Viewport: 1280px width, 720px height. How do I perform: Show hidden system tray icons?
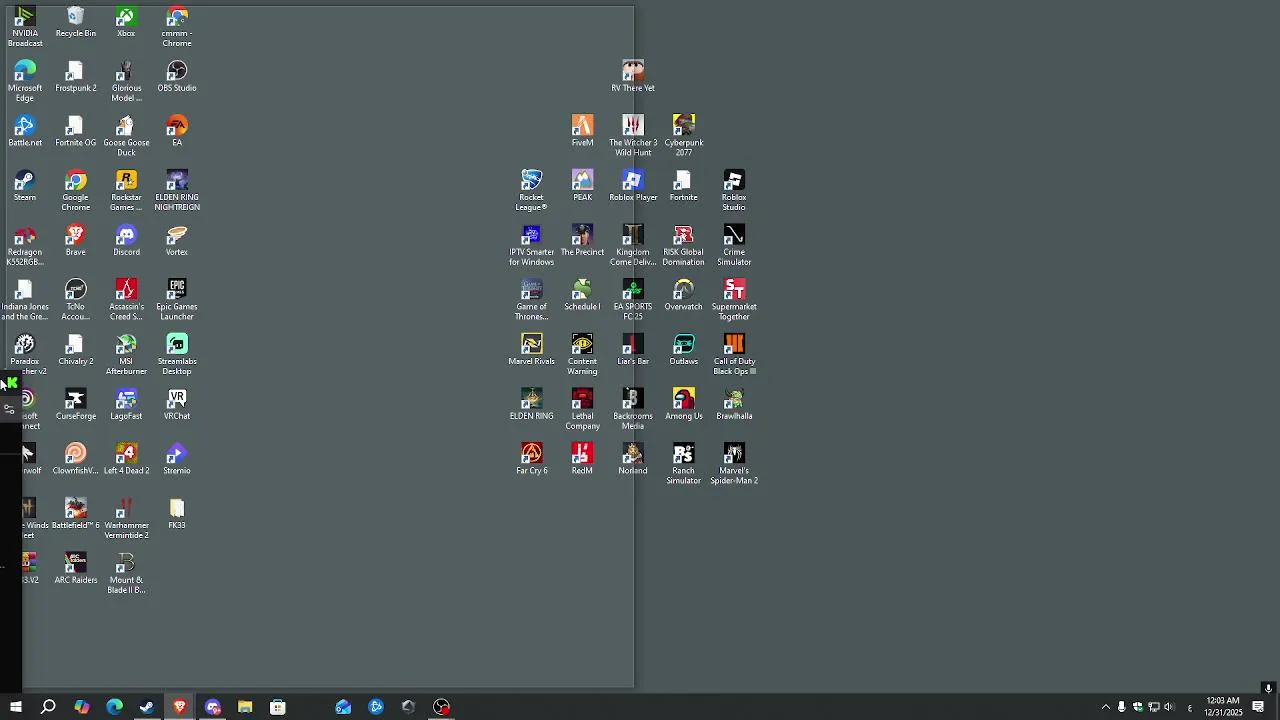click(x=1105, y=707)
